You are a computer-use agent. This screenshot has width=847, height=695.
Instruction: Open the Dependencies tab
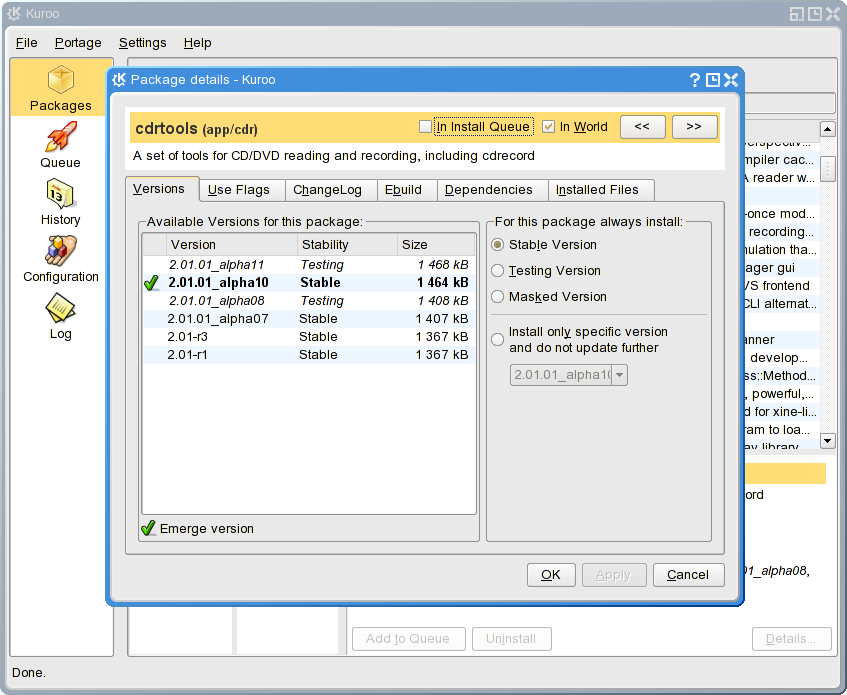click(492, 190)
